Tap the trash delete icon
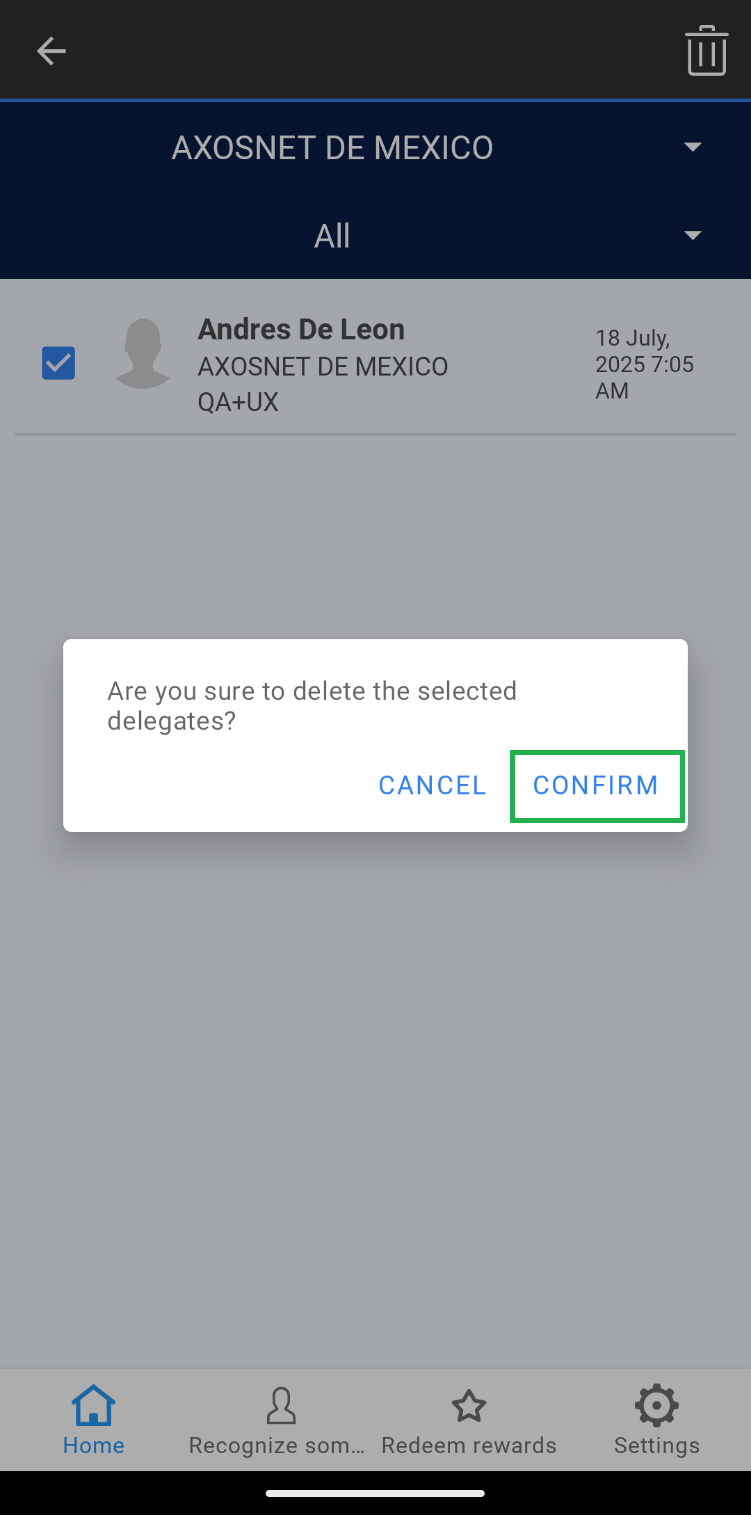This screenshot has width=751, height=1515. 706,51
